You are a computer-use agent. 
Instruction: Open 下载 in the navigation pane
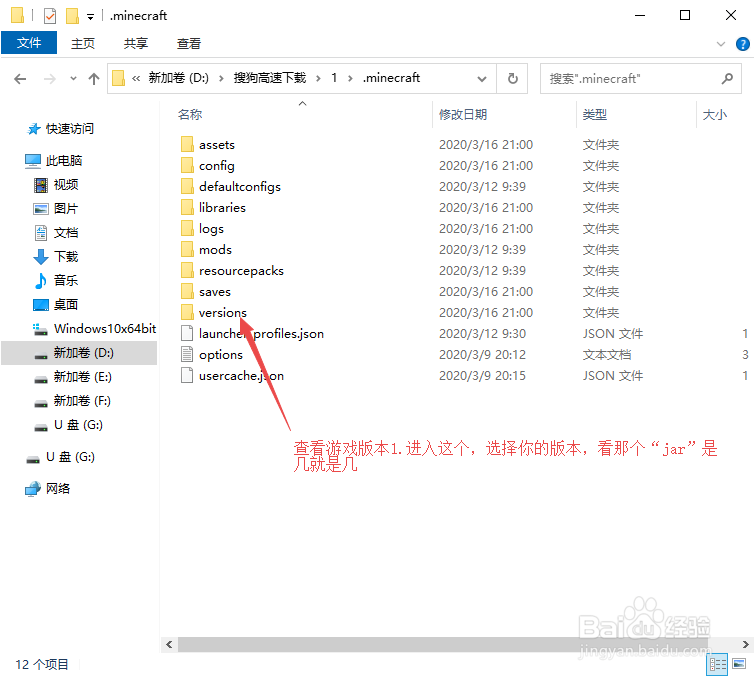coord(65,257)
